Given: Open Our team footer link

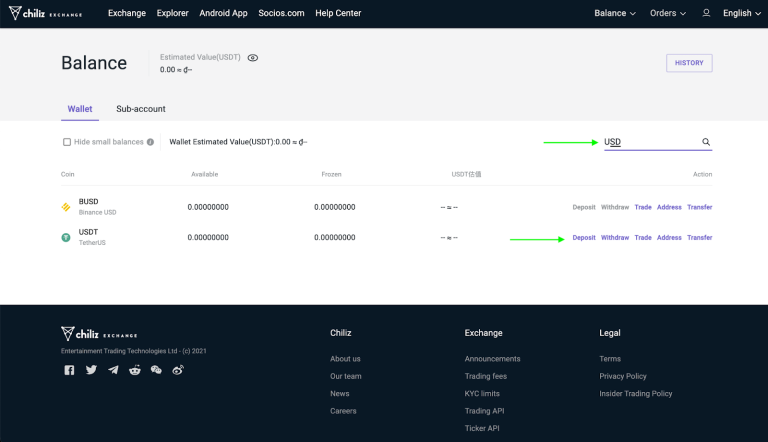Looking at the screenshot, I should click(x=346, y=376).
